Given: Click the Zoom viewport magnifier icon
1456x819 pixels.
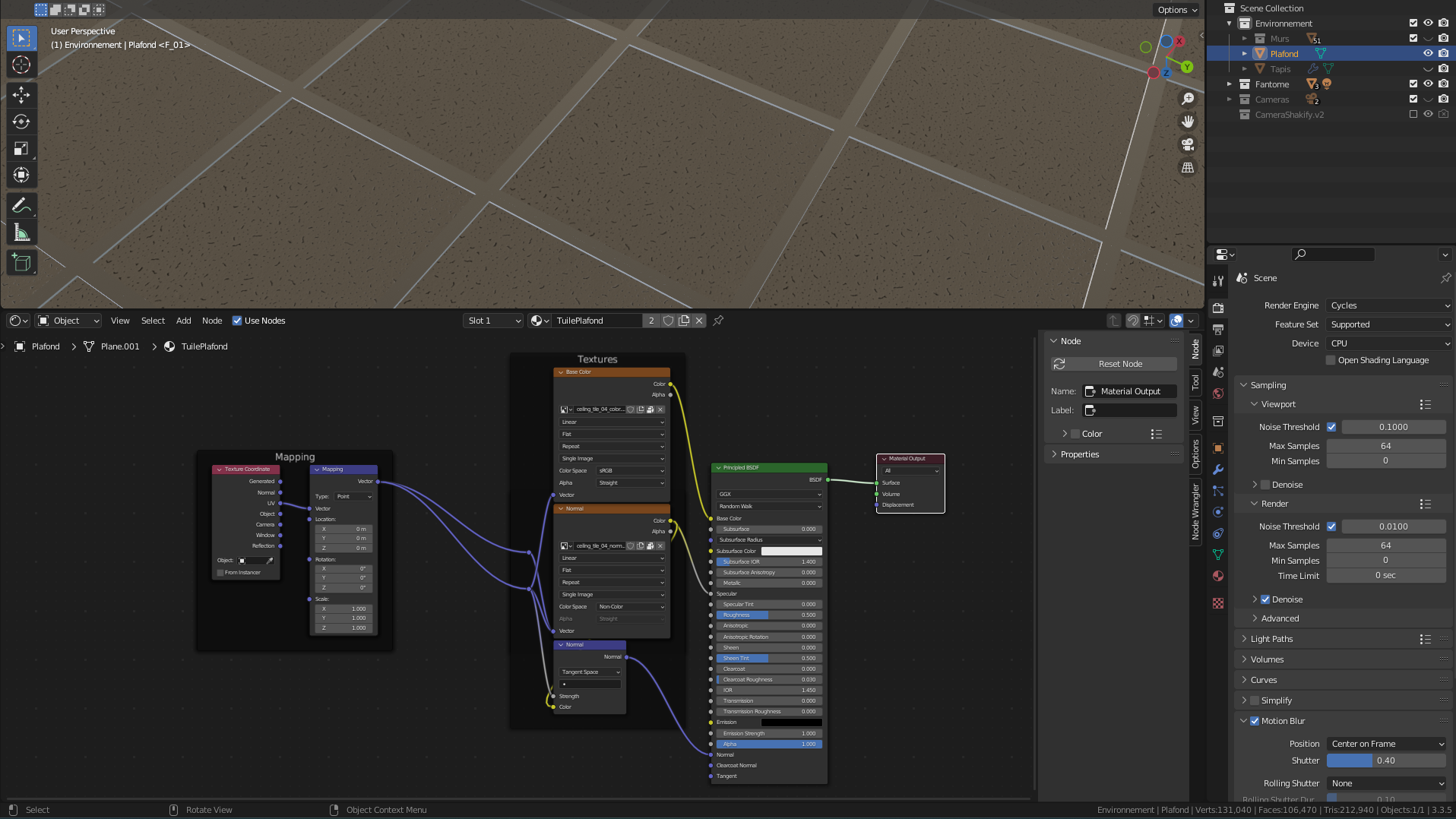Looking at the screenshot, I should 1188,99.
